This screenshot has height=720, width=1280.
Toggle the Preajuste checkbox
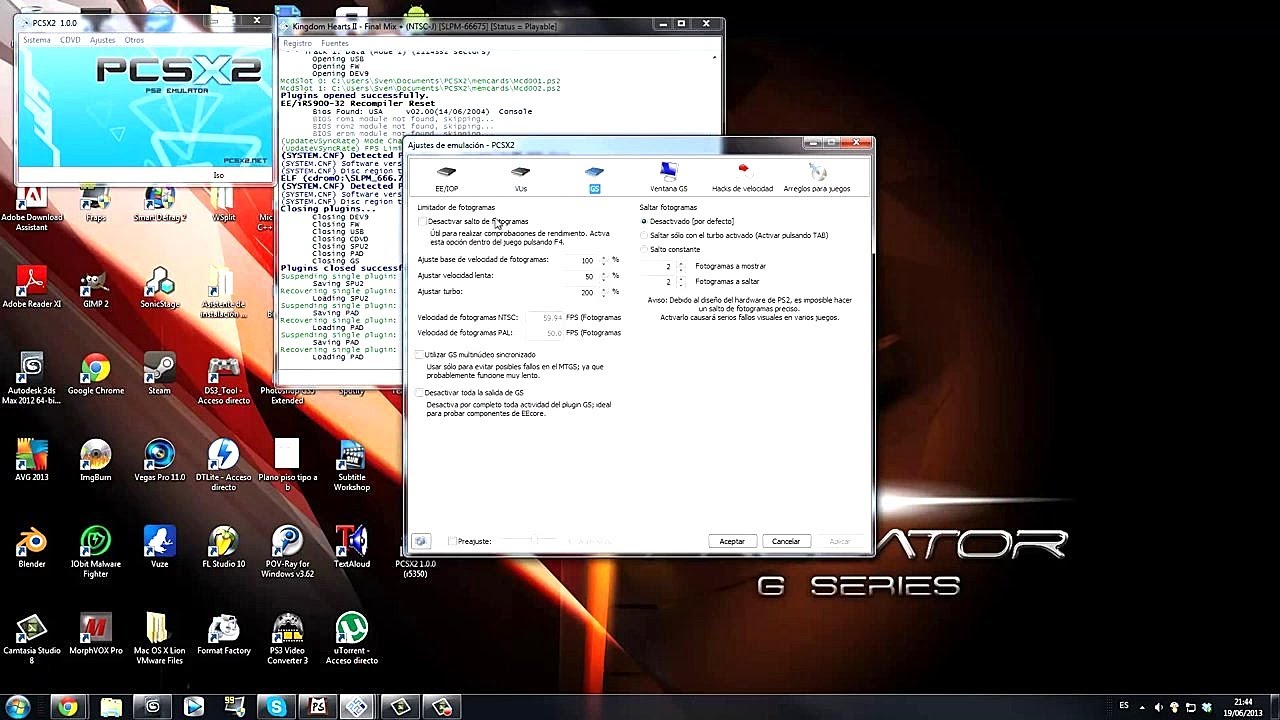coord(453,541)
